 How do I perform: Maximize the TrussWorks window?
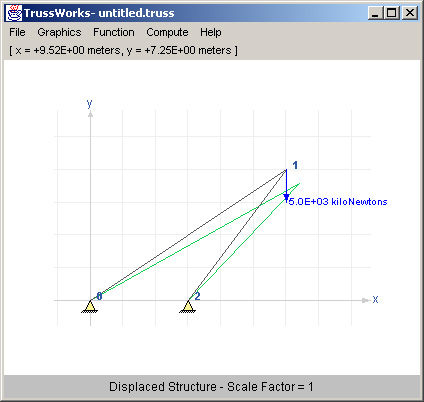coord(392,13)
